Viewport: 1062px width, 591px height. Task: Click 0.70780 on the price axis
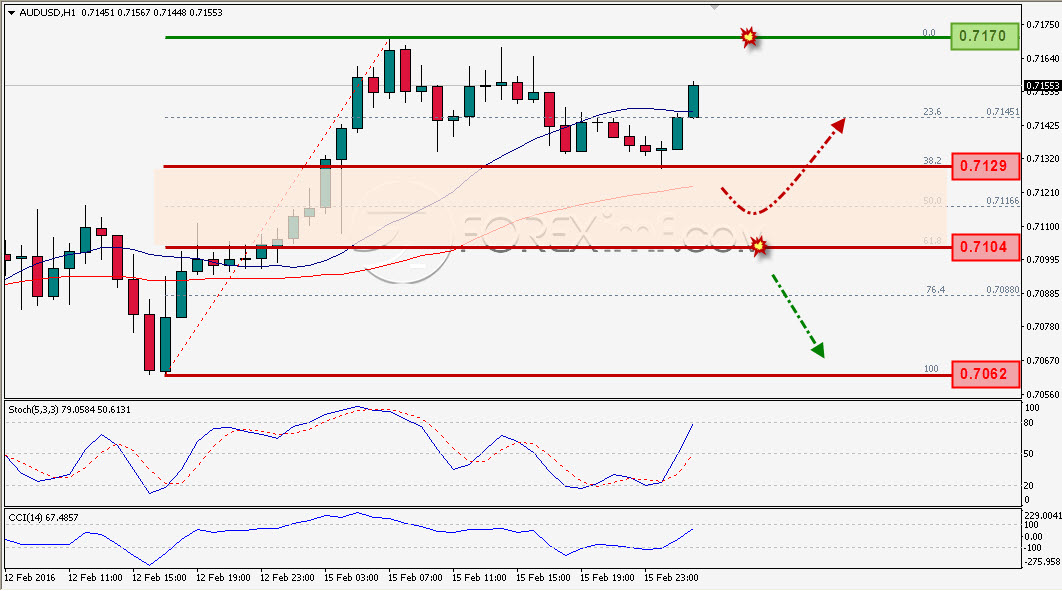(x=1043, y=327)
